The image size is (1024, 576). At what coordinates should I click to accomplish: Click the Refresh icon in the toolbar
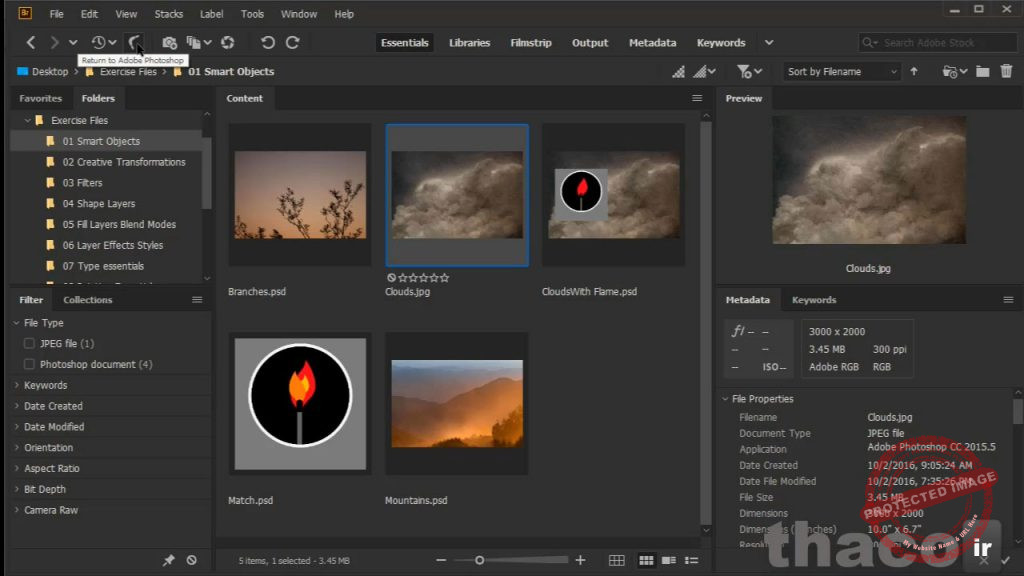click(228, 43)
